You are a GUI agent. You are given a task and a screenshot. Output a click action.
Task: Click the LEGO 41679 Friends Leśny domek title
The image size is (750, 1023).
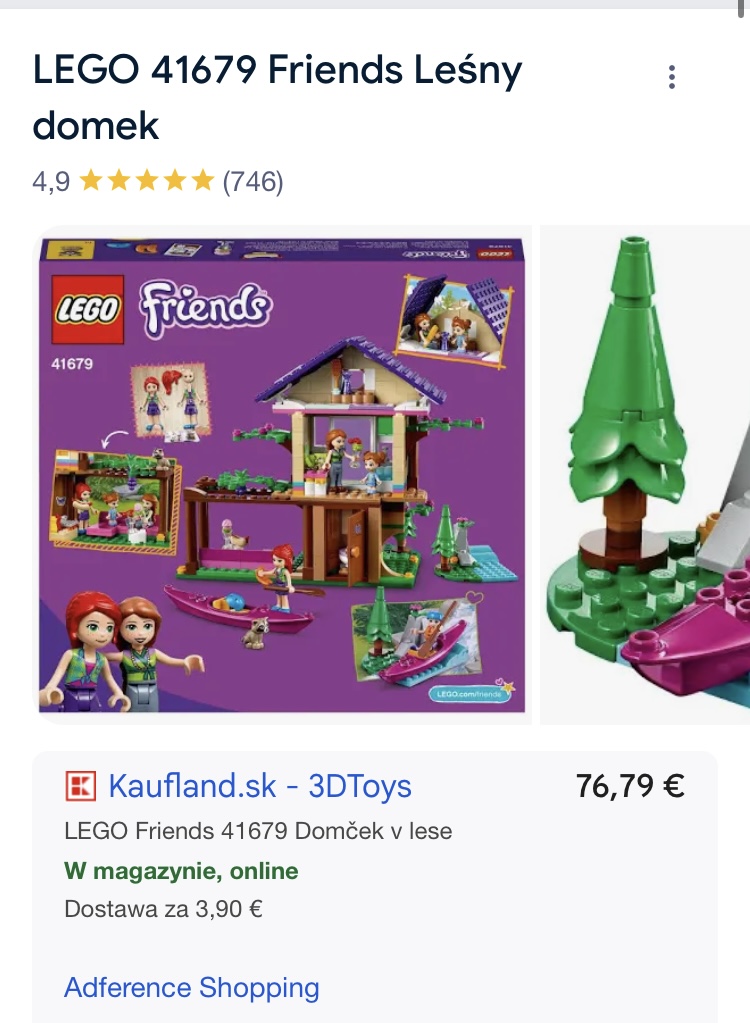click(277, 97)
